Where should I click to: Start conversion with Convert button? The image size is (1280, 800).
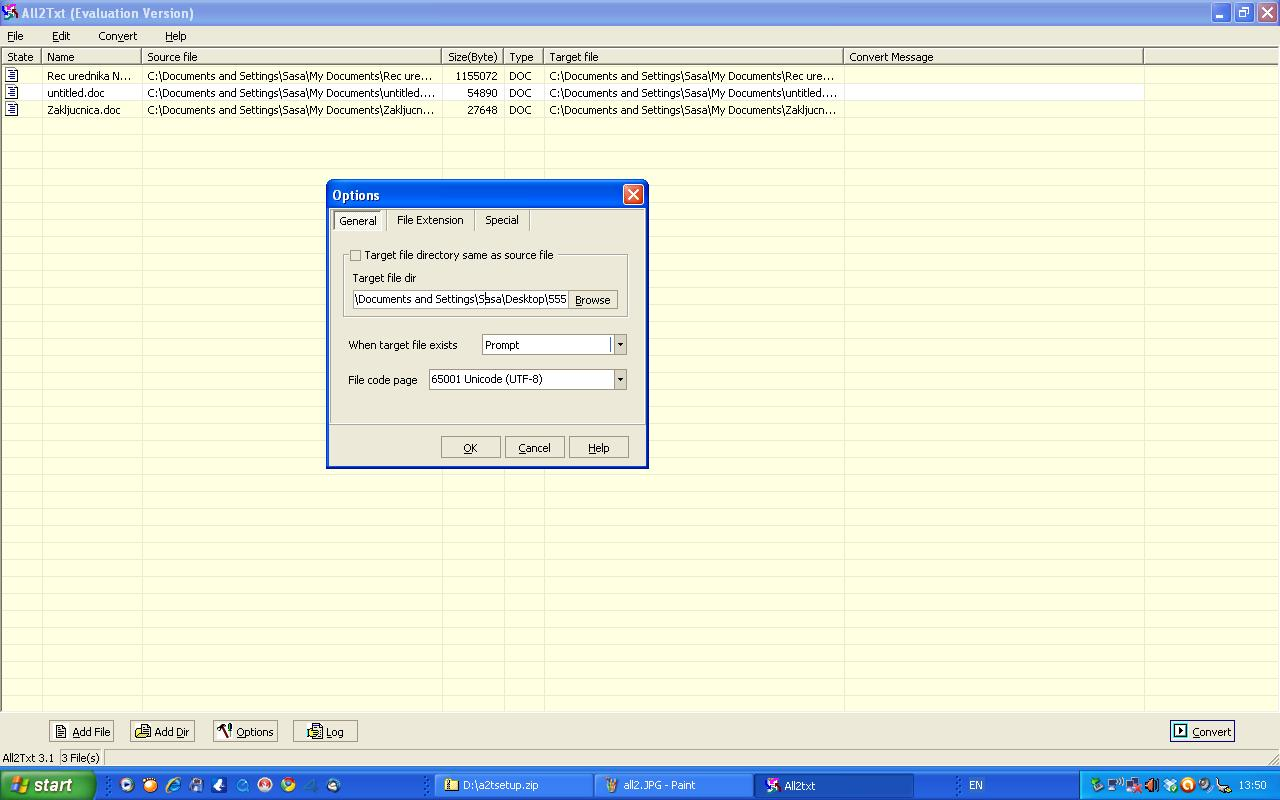(x=1202, y=731)
